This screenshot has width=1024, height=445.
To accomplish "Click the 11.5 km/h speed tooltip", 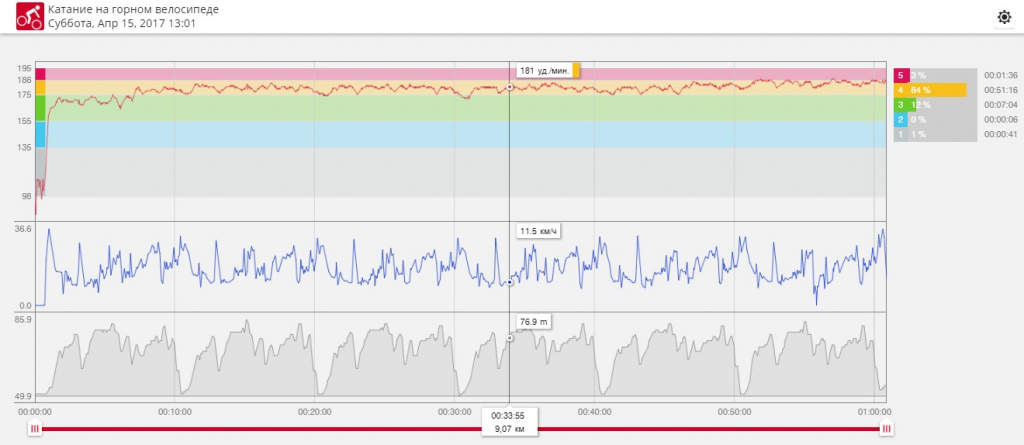I will [537, 232].
